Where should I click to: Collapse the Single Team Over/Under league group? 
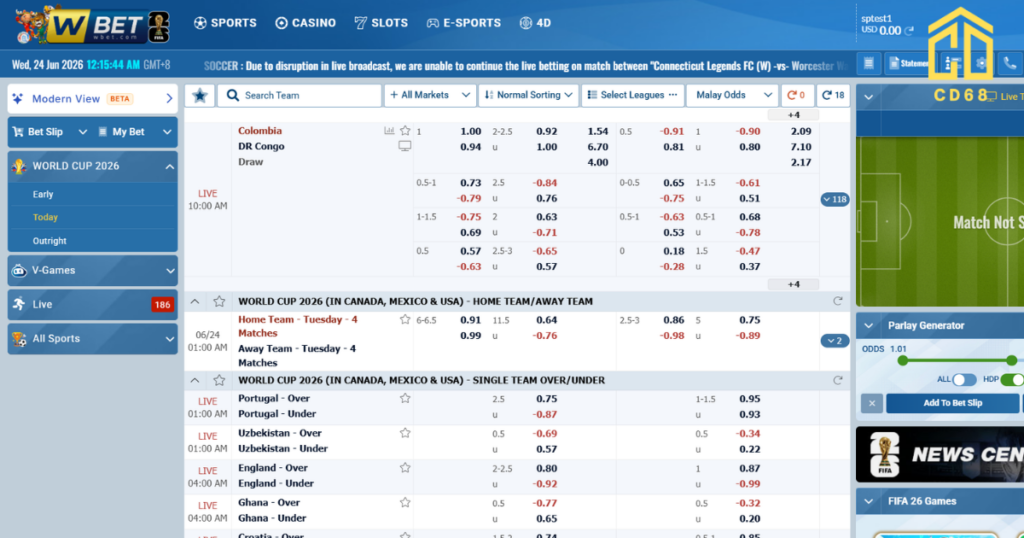pyautogui.click(x=195, y=380)
